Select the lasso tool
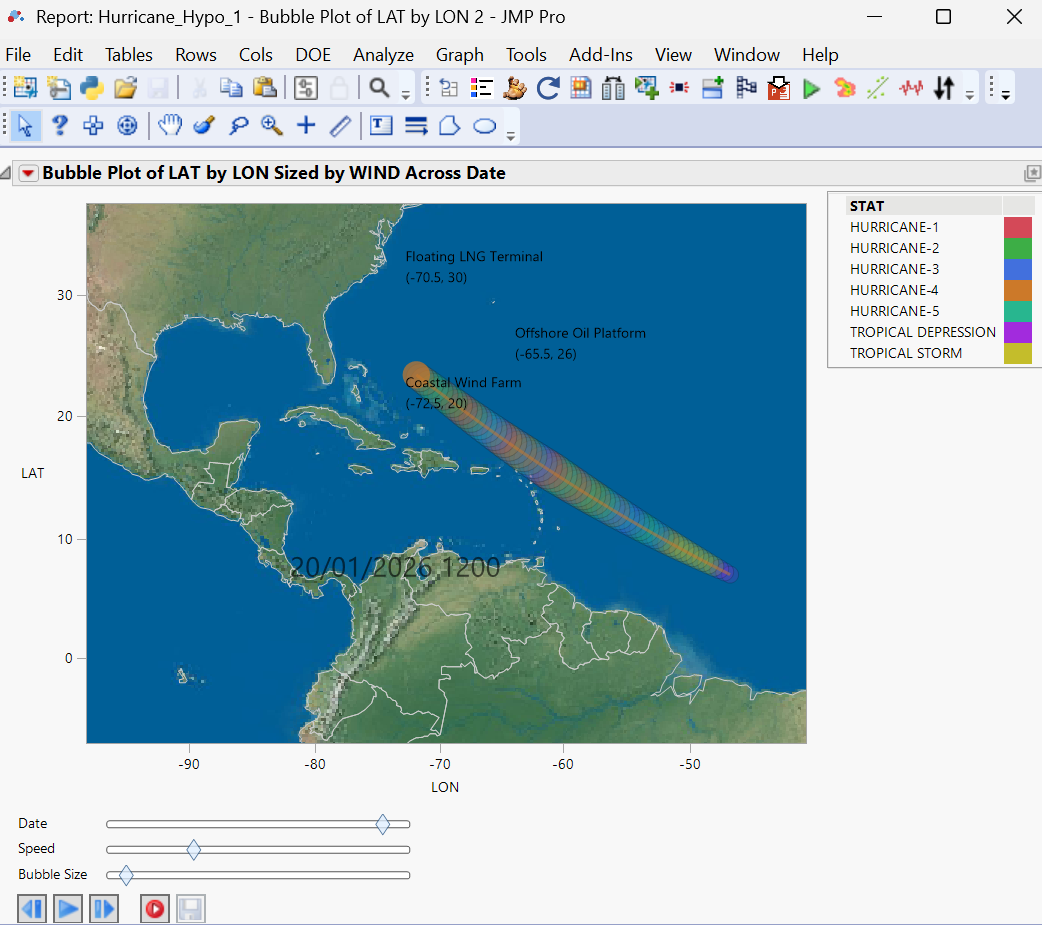The width and height of the screenshot is (1042, 925). [x=238, y=125]
